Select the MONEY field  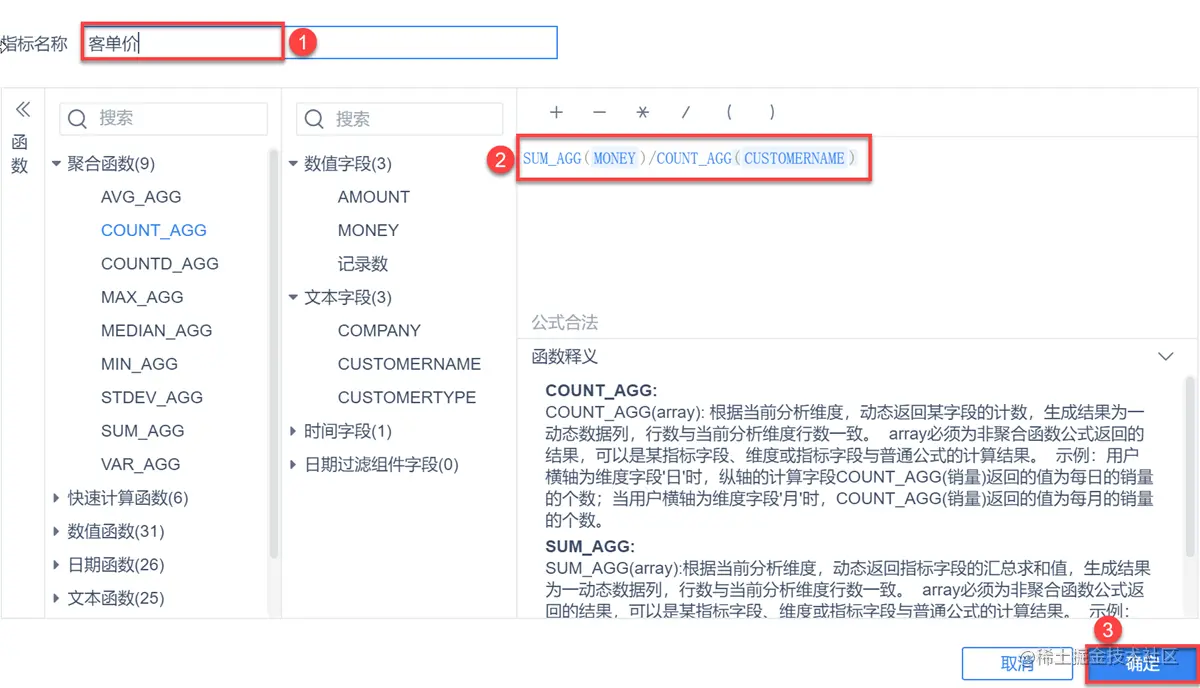[368, 230]
